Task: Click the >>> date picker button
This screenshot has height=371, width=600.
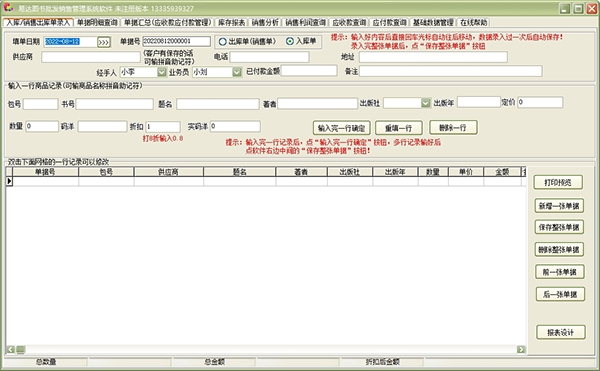Action: point(104,42)
